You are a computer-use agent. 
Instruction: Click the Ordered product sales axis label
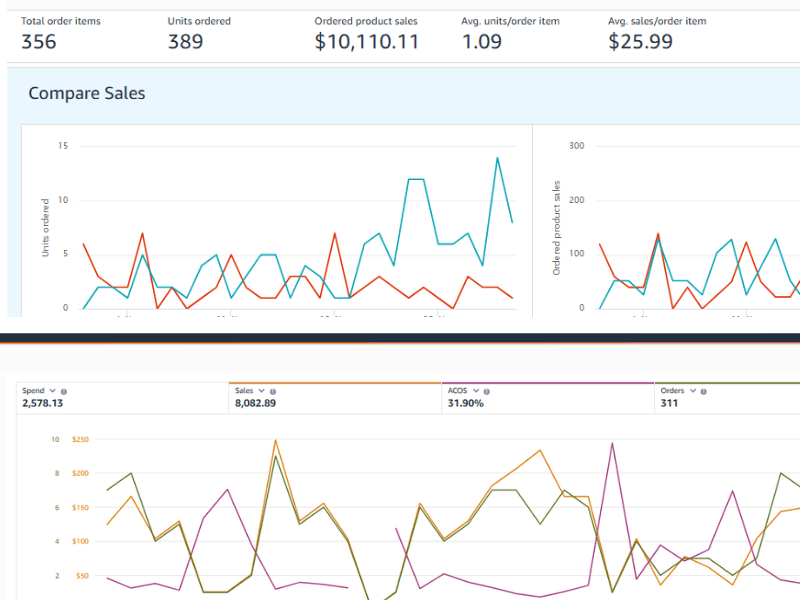557,228
